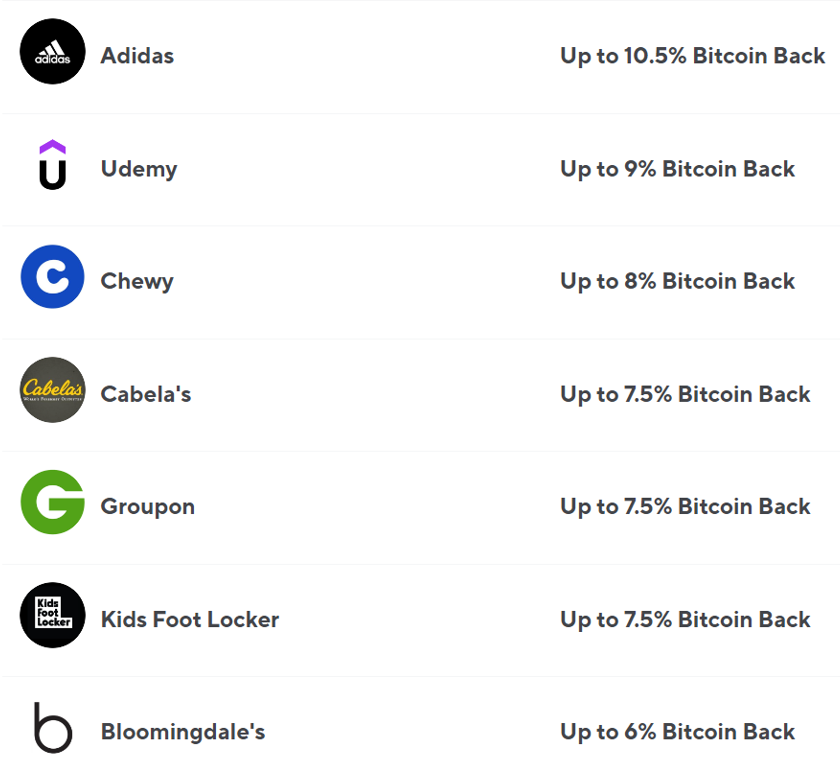Click the Adidas logo icon
Viewport: 840px width, 765px height.
click(52, 51)
